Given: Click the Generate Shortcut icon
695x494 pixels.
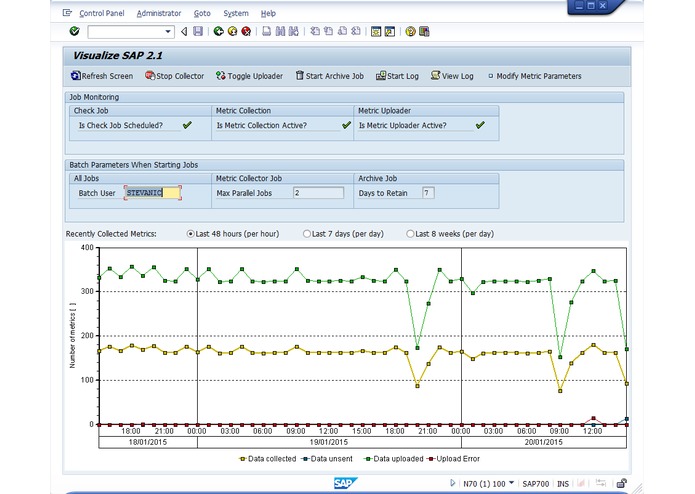Looking at the screenshot, I should point(390,31).
